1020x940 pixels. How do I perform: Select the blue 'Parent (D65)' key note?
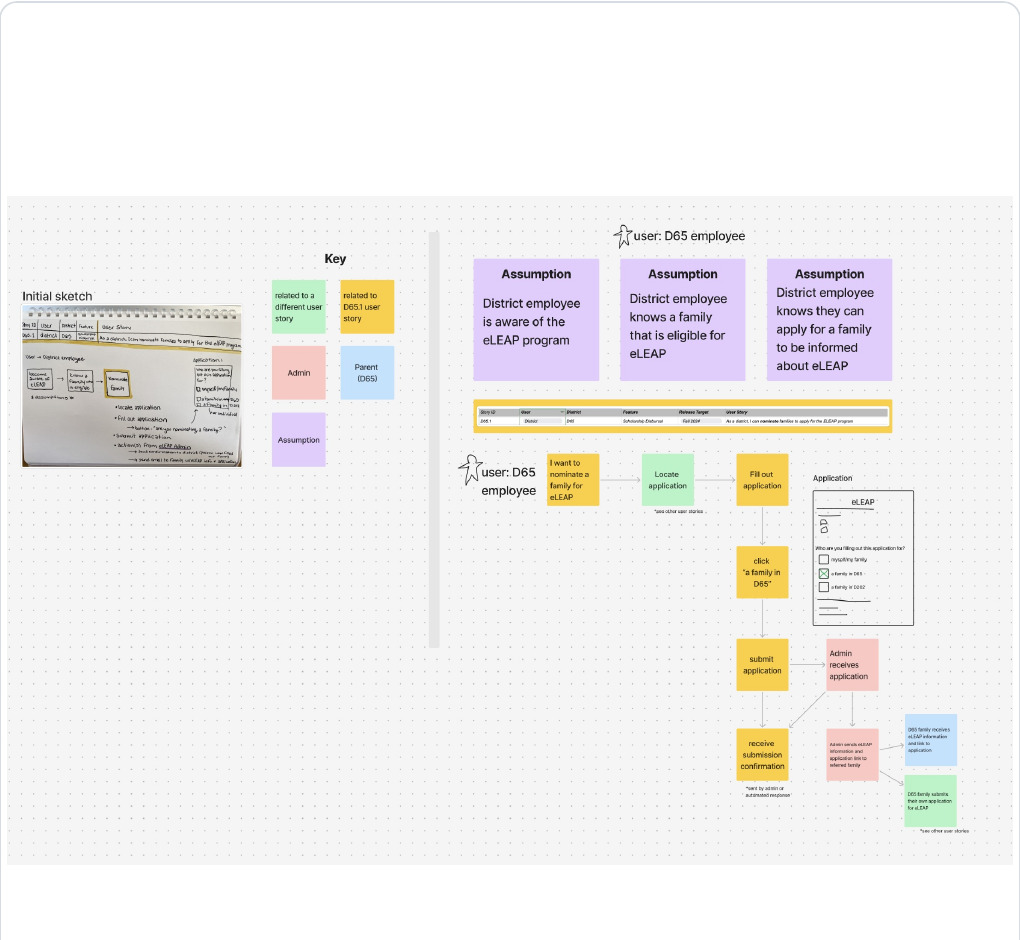367,373
